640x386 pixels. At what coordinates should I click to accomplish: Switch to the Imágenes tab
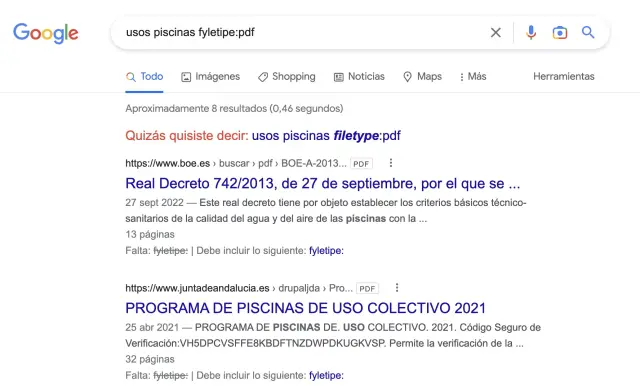point(211,77)
